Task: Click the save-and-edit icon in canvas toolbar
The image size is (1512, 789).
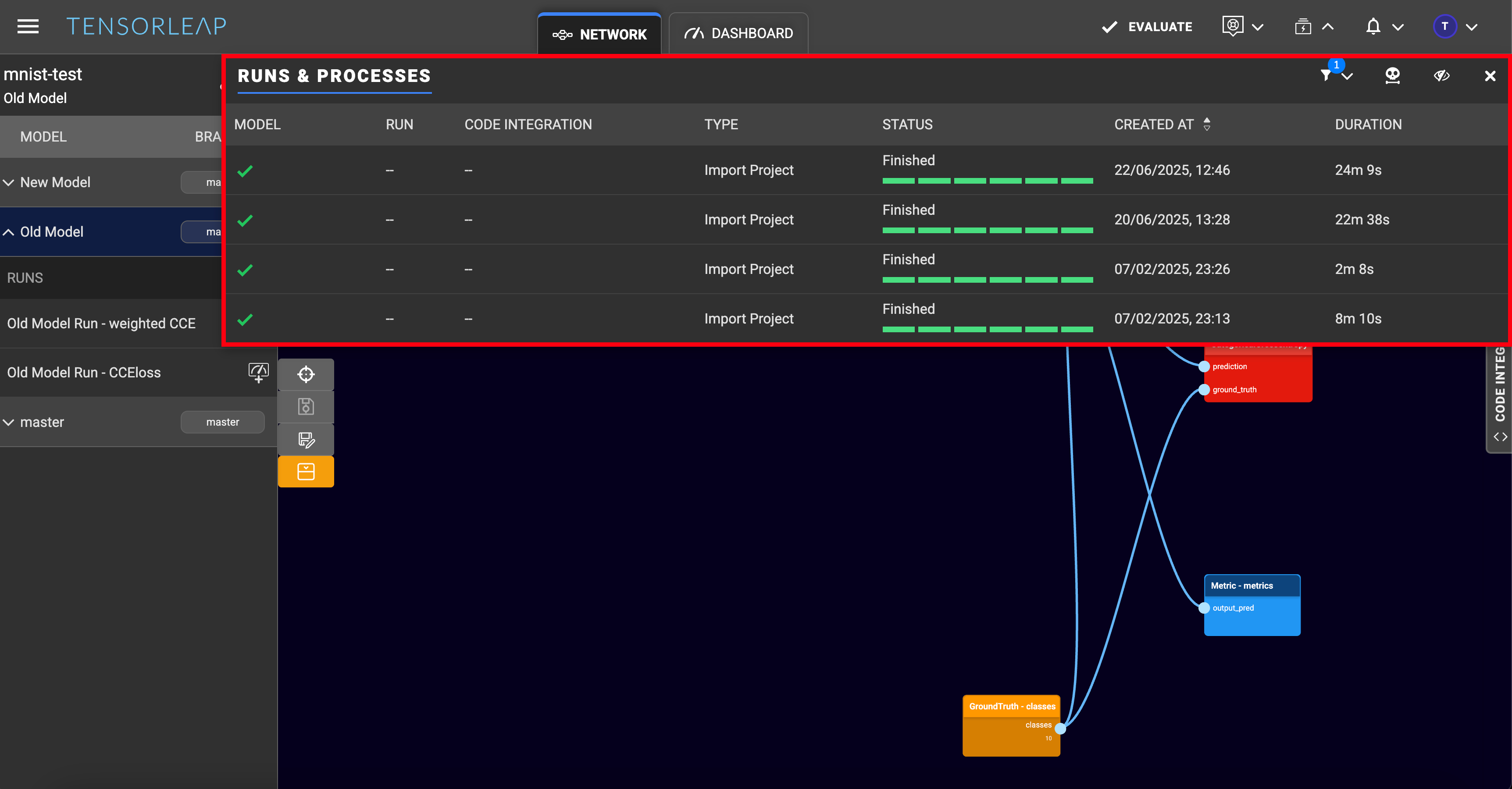Action: (x=306, y=439)
